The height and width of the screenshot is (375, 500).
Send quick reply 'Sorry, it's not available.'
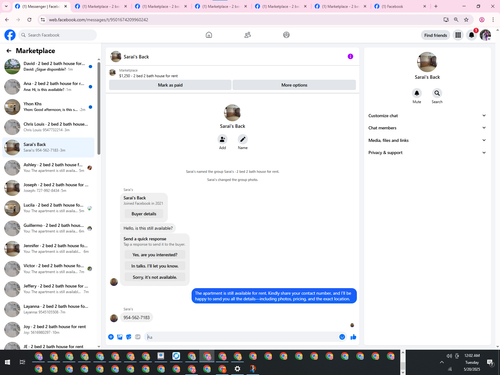pyautogui.click(x=155, y=277)
